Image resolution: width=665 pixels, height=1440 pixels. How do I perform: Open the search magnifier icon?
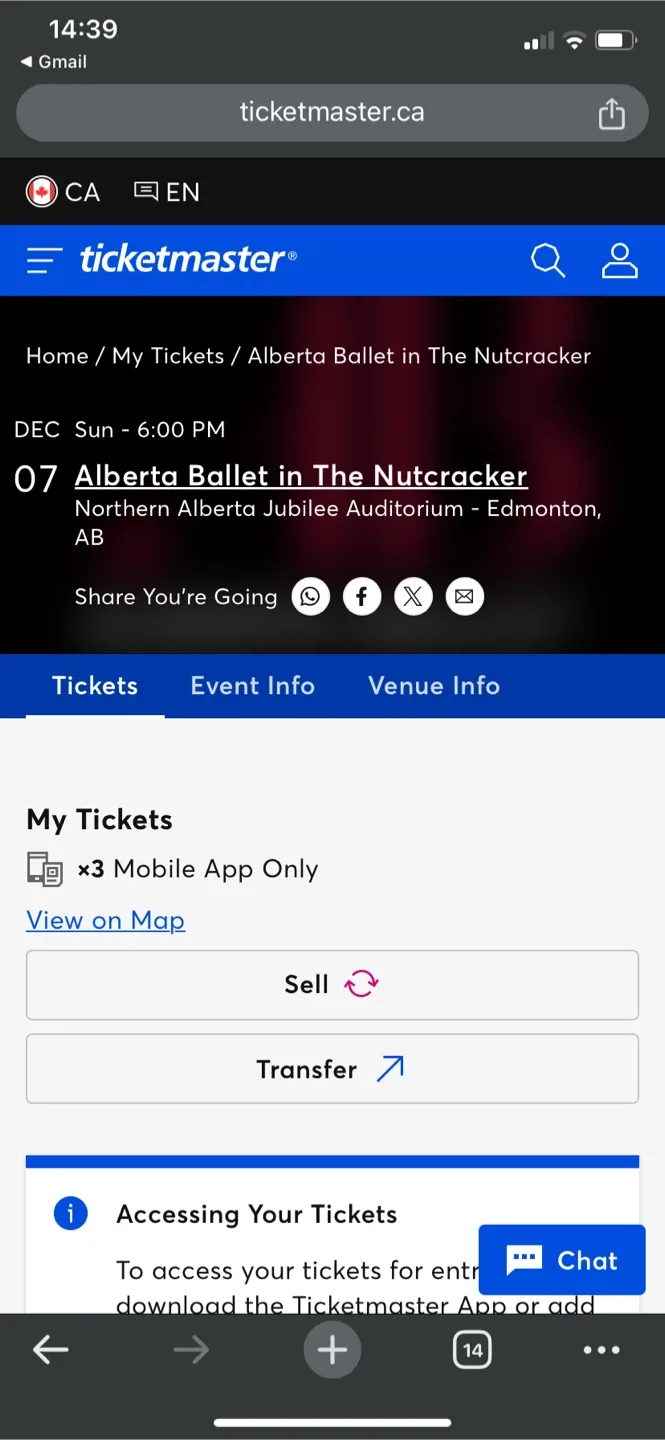coord(547,260)
